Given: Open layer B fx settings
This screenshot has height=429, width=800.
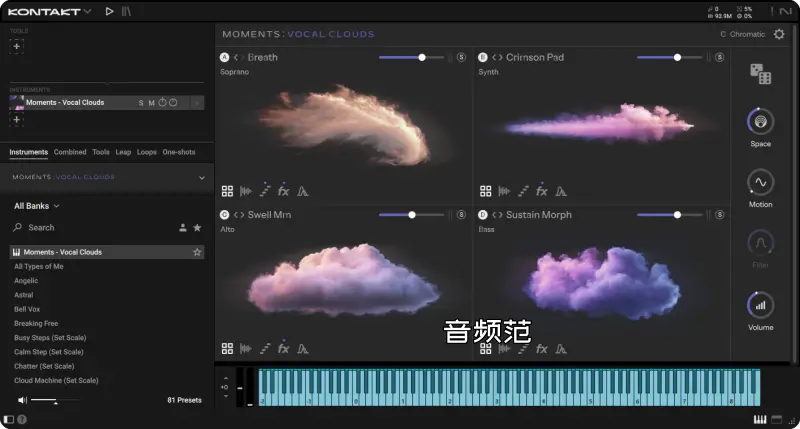Looking at the screenshot, I should pyautogui.click(x=541, y=191).
